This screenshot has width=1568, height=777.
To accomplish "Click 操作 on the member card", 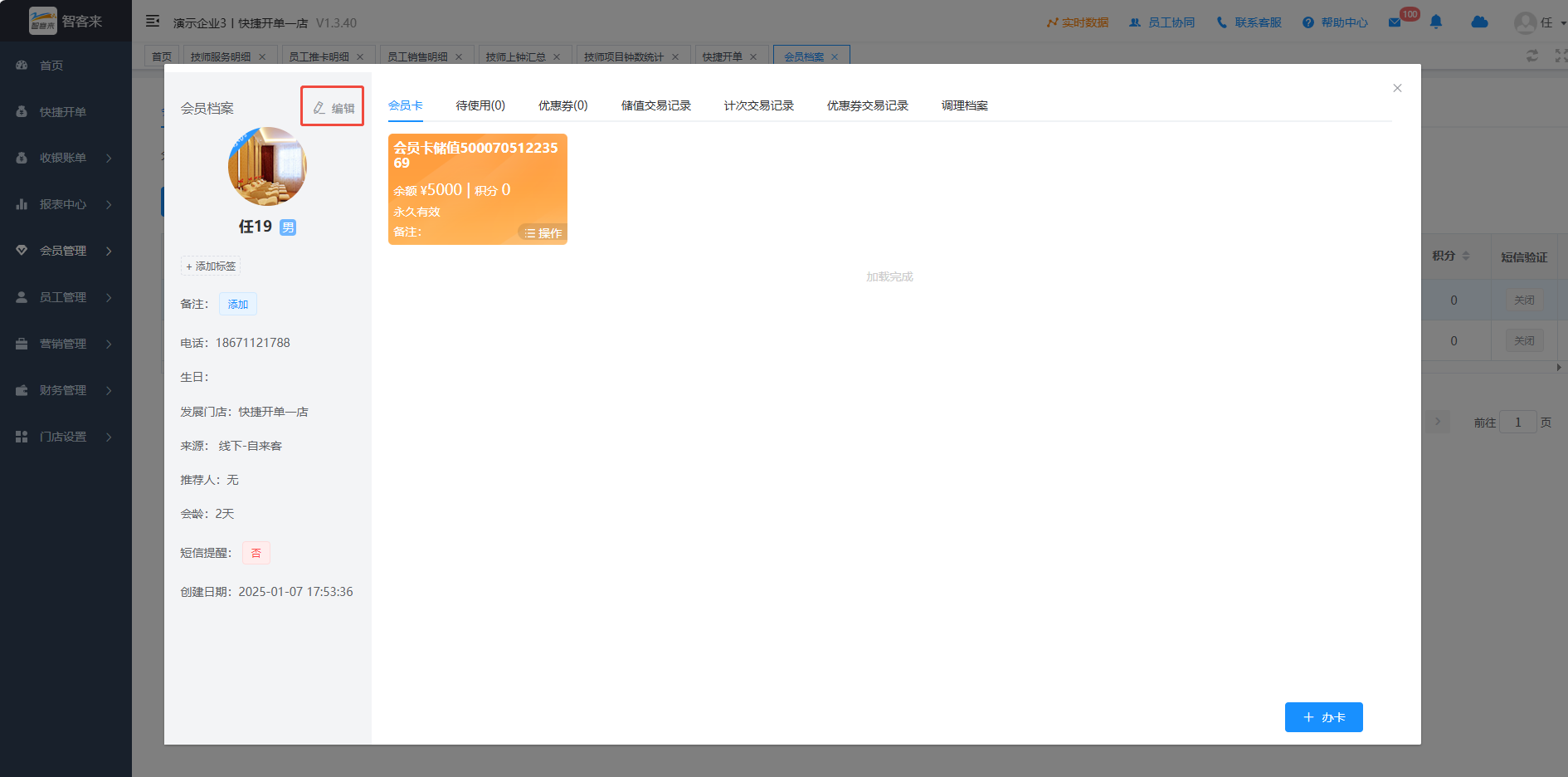I will [543, 233].
